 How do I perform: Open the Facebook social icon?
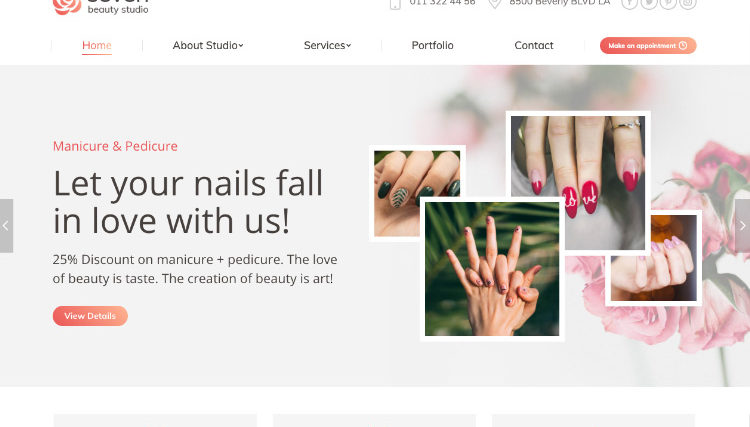pos(629,3)
